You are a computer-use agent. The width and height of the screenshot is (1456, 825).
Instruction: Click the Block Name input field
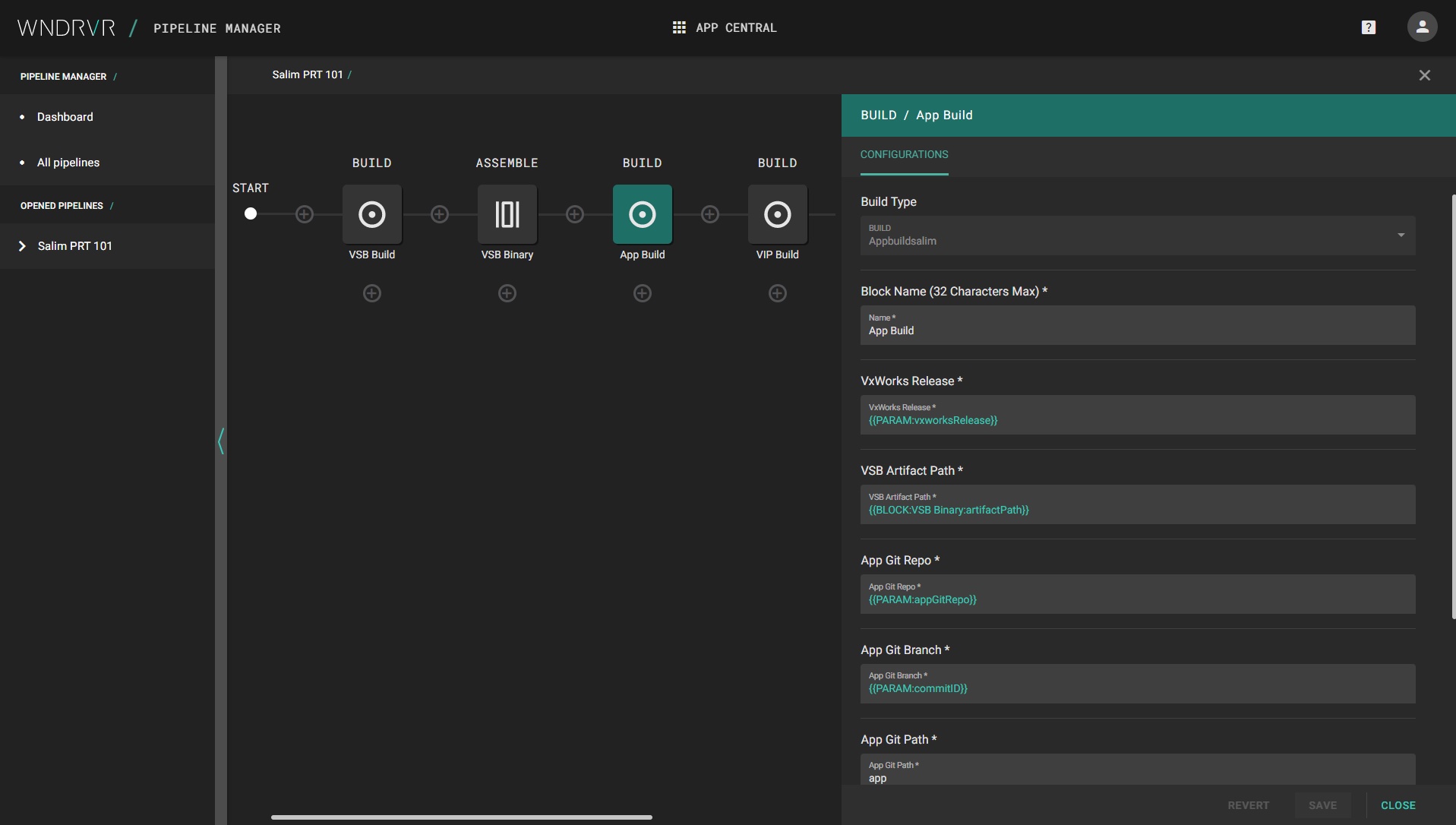pos(1138,325)
